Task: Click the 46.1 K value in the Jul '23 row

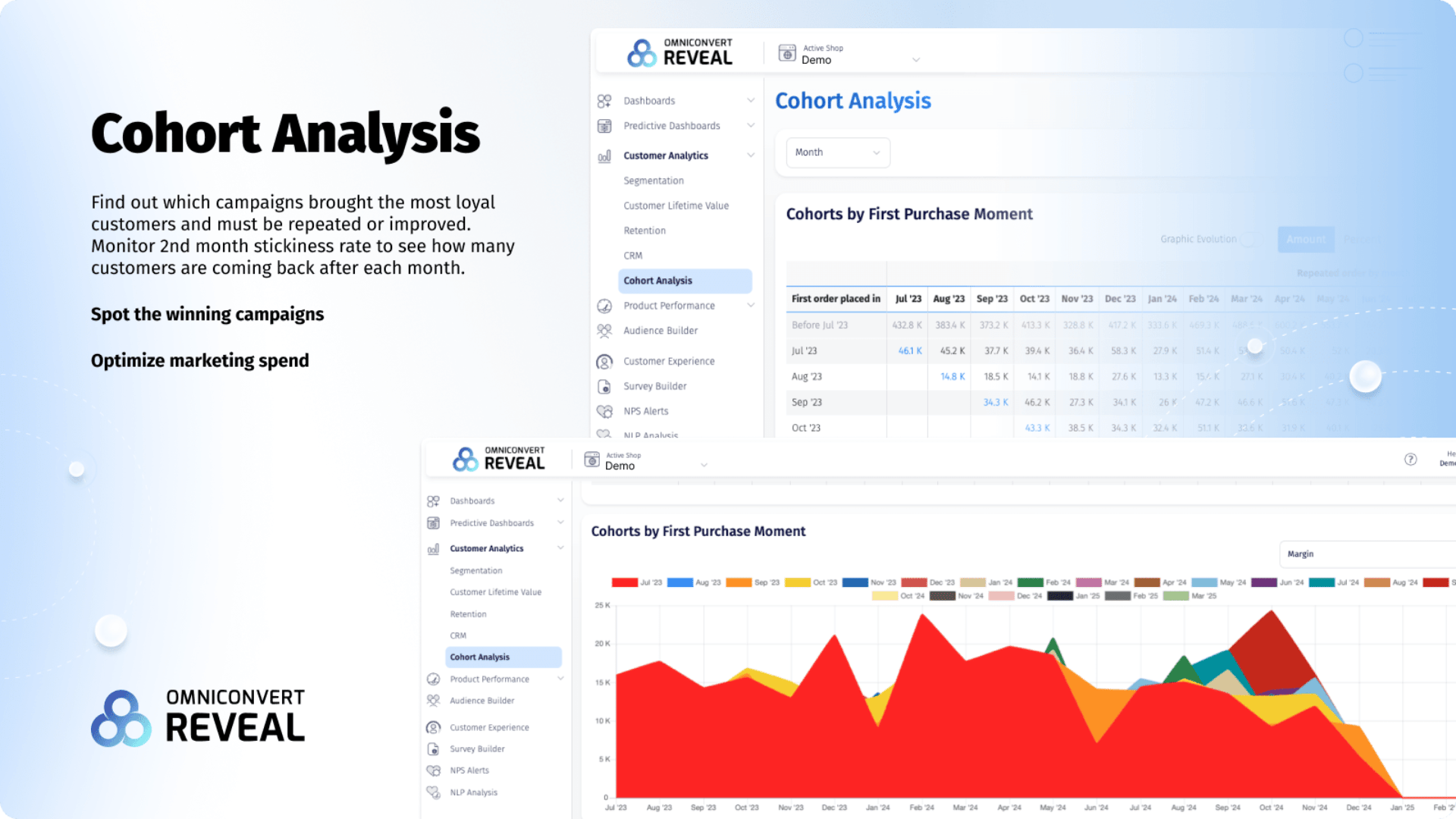Action: pyautogui.click(x=909, y=351)
